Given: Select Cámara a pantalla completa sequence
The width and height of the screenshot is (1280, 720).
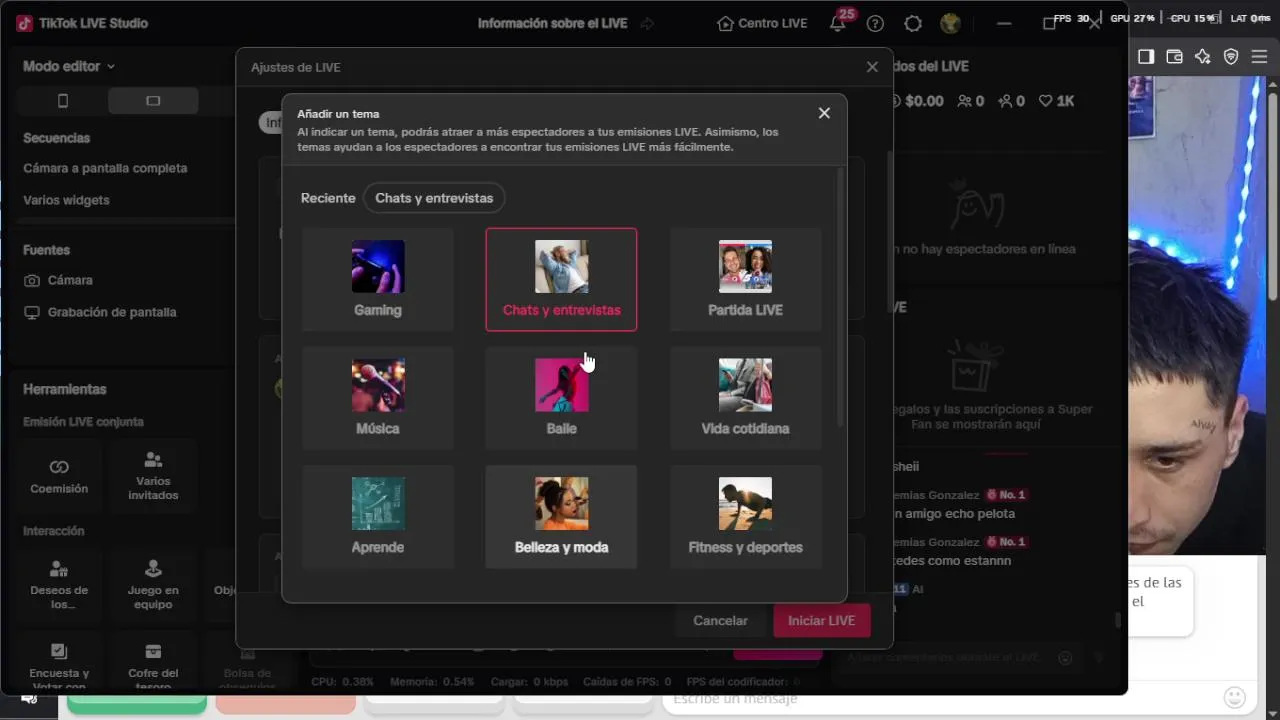Looking at the screenshot, I should [x=105, y=169].
